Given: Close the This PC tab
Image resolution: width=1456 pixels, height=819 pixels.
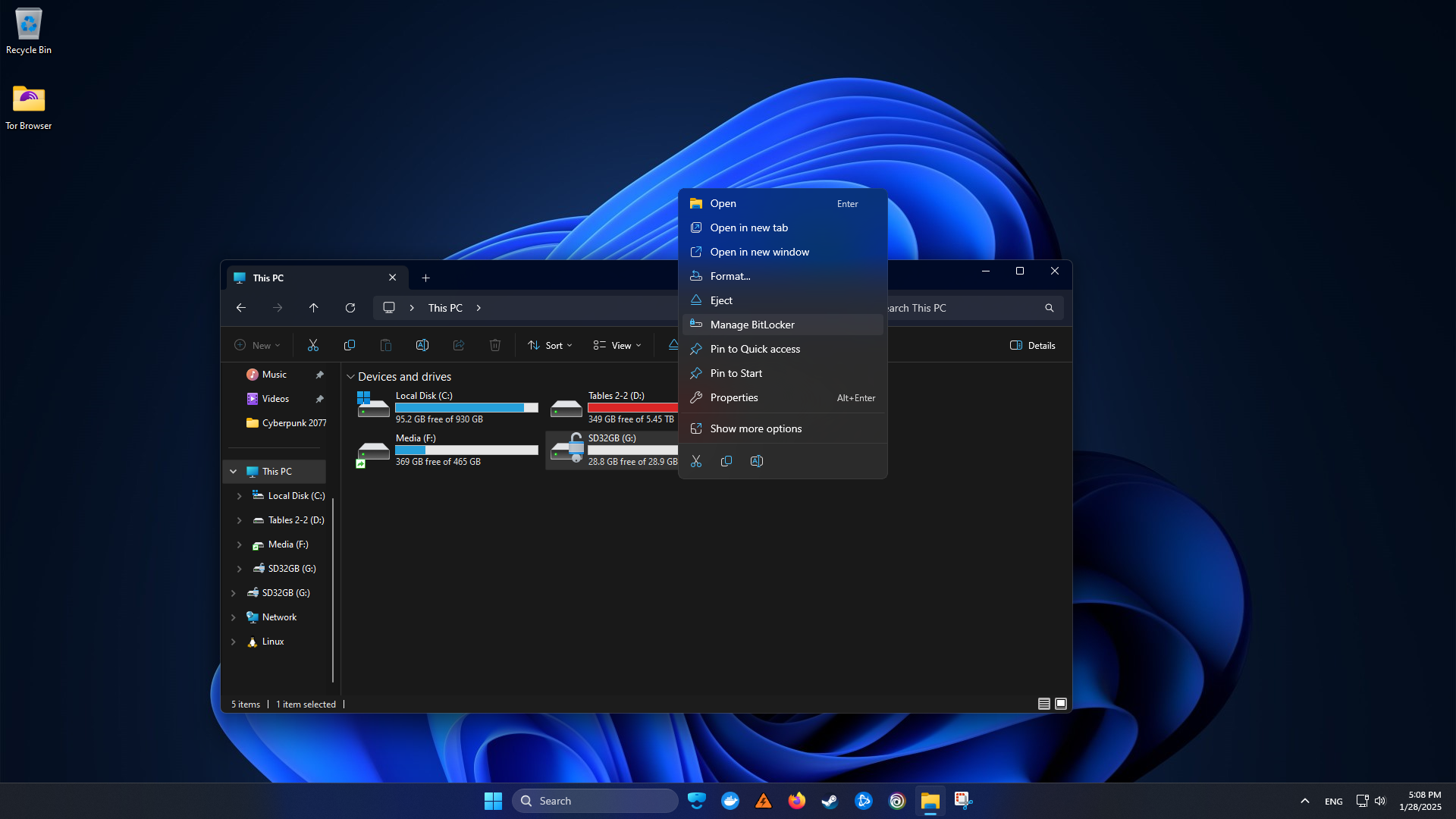Looking at the screenshot, I should (x=392, y=278).
